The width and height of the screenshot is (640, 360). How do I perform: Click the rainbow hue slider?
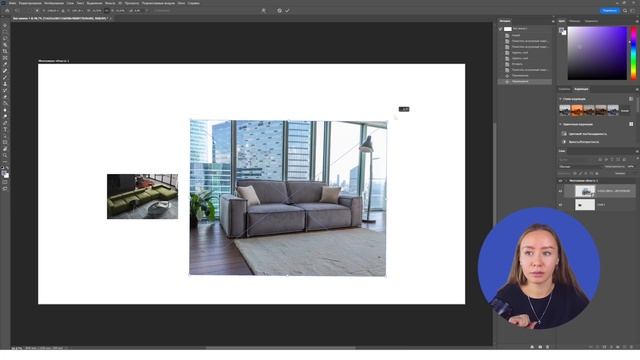[x=633, y=53]
